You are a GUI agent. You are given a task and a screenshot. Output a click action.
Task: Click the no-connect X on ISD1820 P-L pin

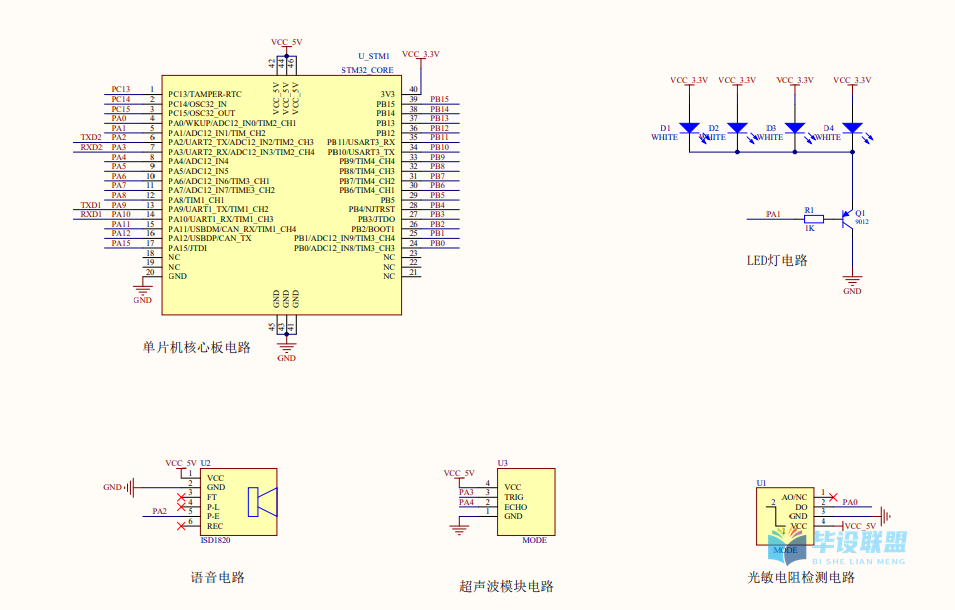[181, 507]
